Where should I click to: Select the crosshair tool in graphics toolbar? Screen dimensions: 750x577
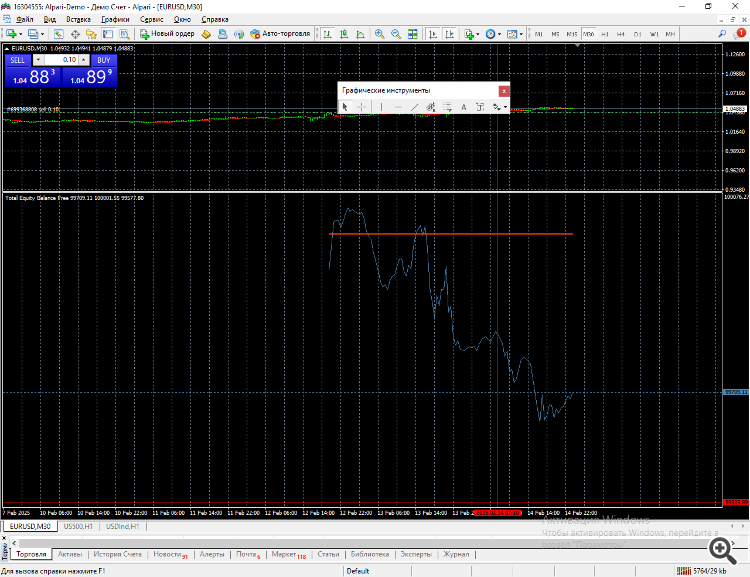(362, 107)
